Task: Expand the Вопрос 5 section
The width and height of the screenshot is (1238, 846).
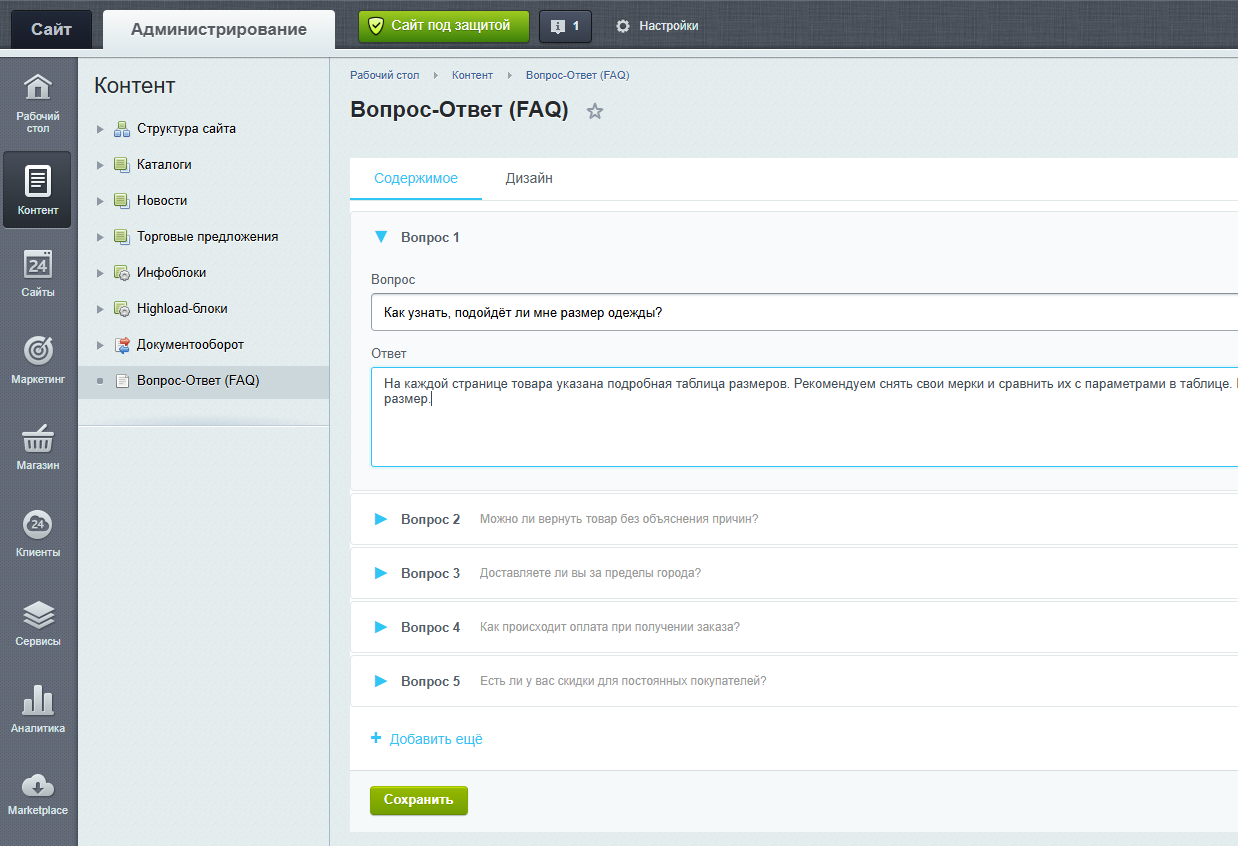Action: click(380, 681)
